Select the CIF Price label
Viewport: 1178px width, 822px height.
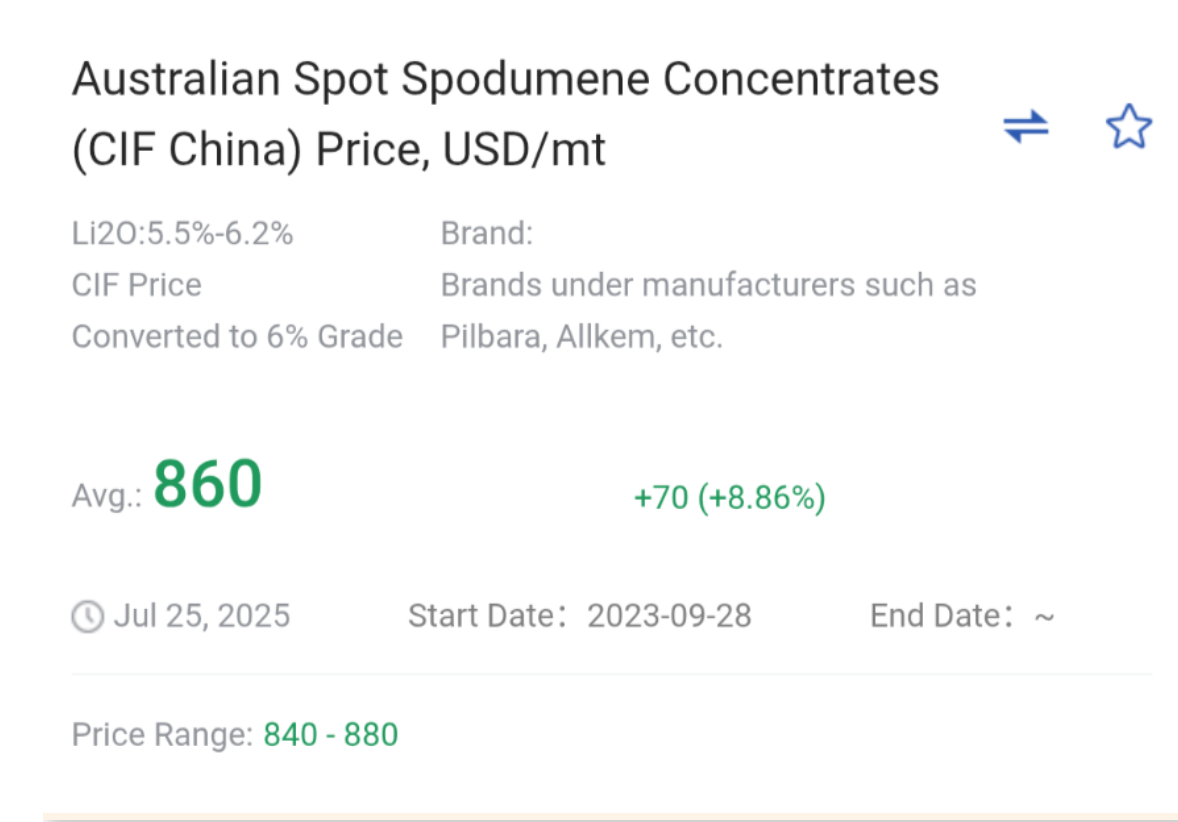point(137,285)
